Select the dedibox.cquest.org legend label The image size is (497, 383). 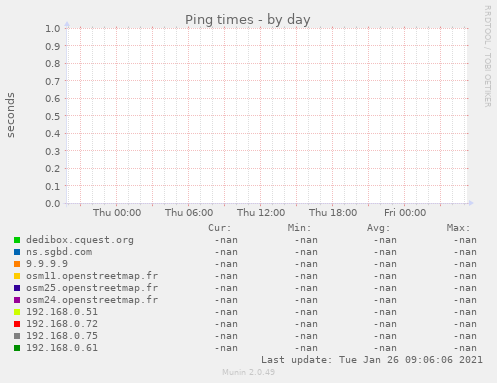(x=80, y=240)
